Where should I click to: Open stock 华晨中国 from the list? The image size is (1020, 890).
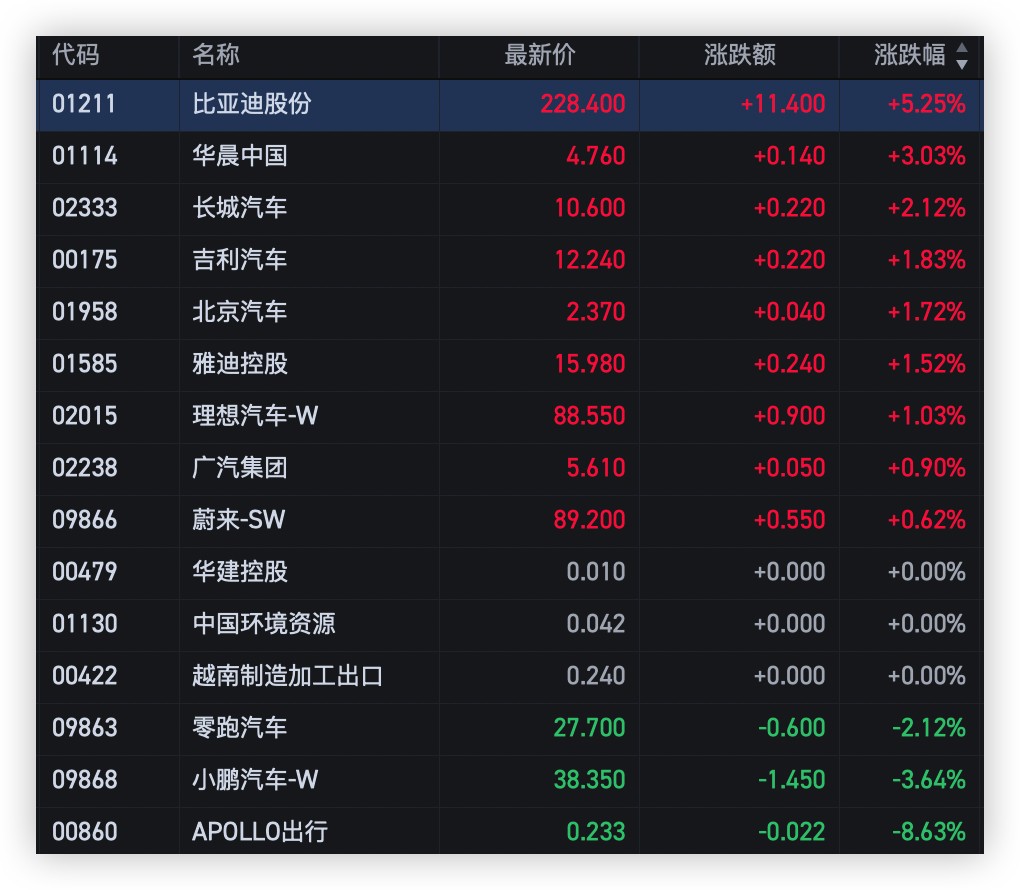pos(240,156)
